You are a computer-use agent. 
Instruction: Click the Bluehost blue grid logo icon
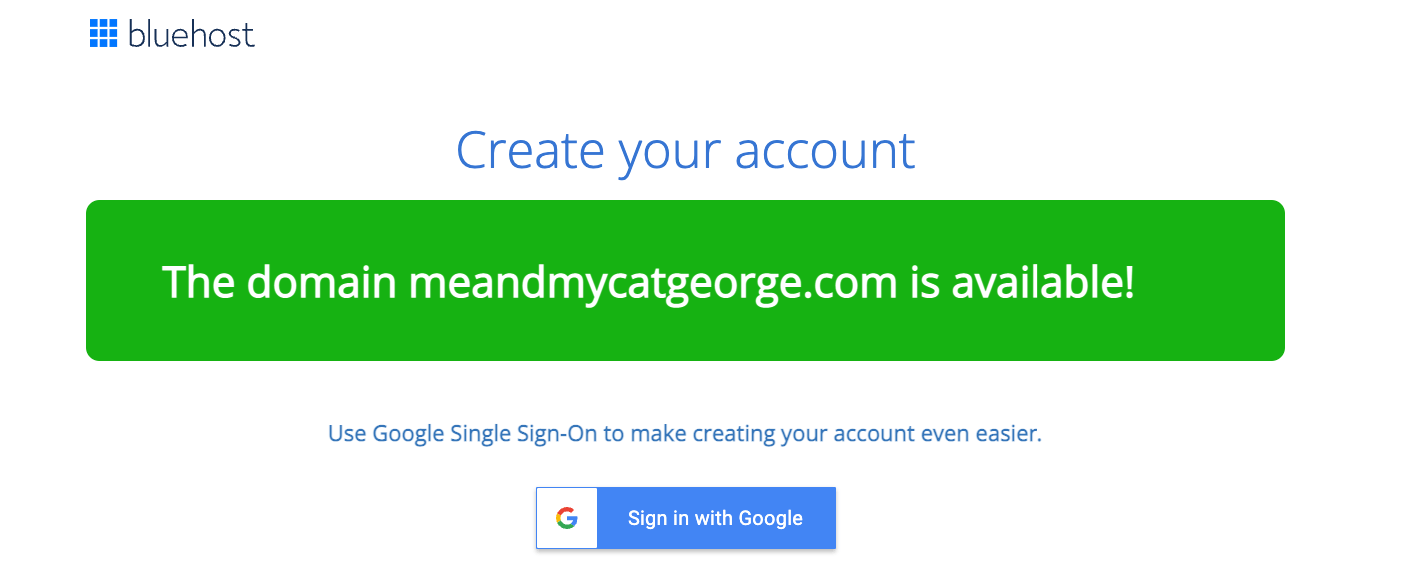click(103, 34)
